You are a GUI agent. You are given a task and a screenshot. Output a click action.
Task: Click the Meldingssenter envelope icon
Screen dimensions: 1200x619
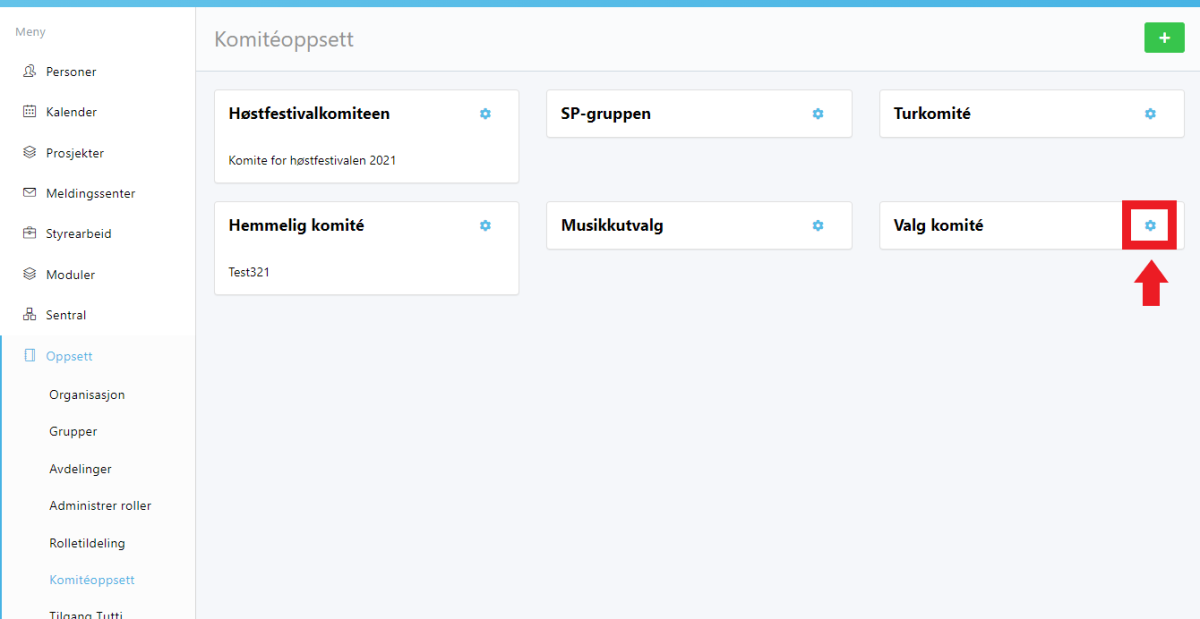[29, 193]
